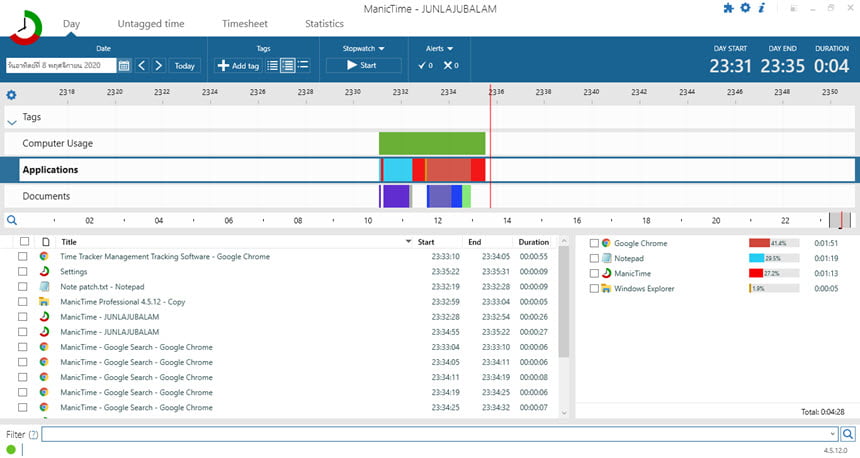The width and height of the screenshot is (860, 458).
Task: Click Notepad icon in summary panel
Action: (606, 258)
